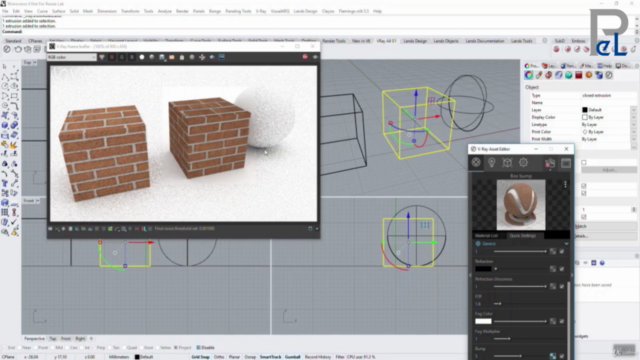
Task: Click Record History in status bar
Action: coord(318,357)
